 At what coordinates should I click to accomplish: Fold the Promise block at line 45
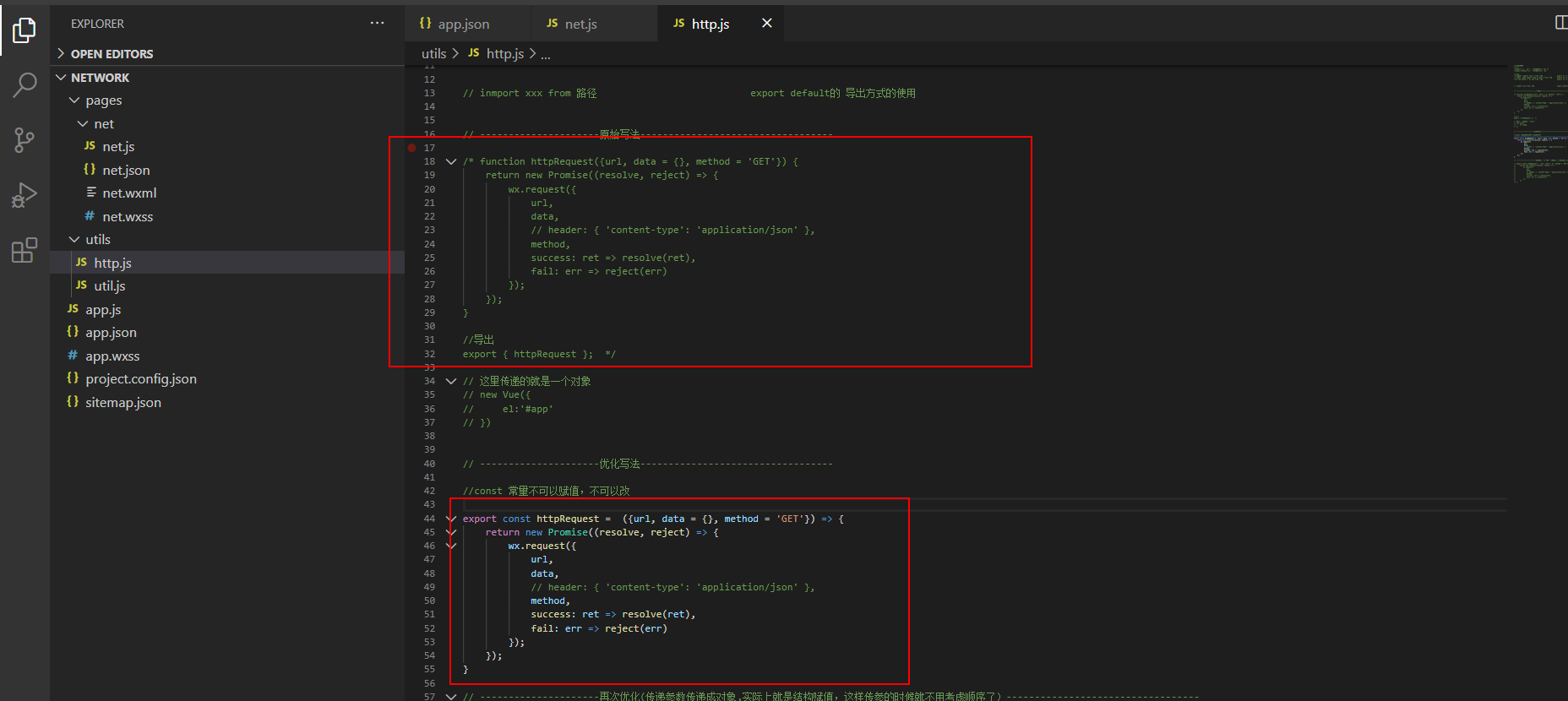point(451,532)
